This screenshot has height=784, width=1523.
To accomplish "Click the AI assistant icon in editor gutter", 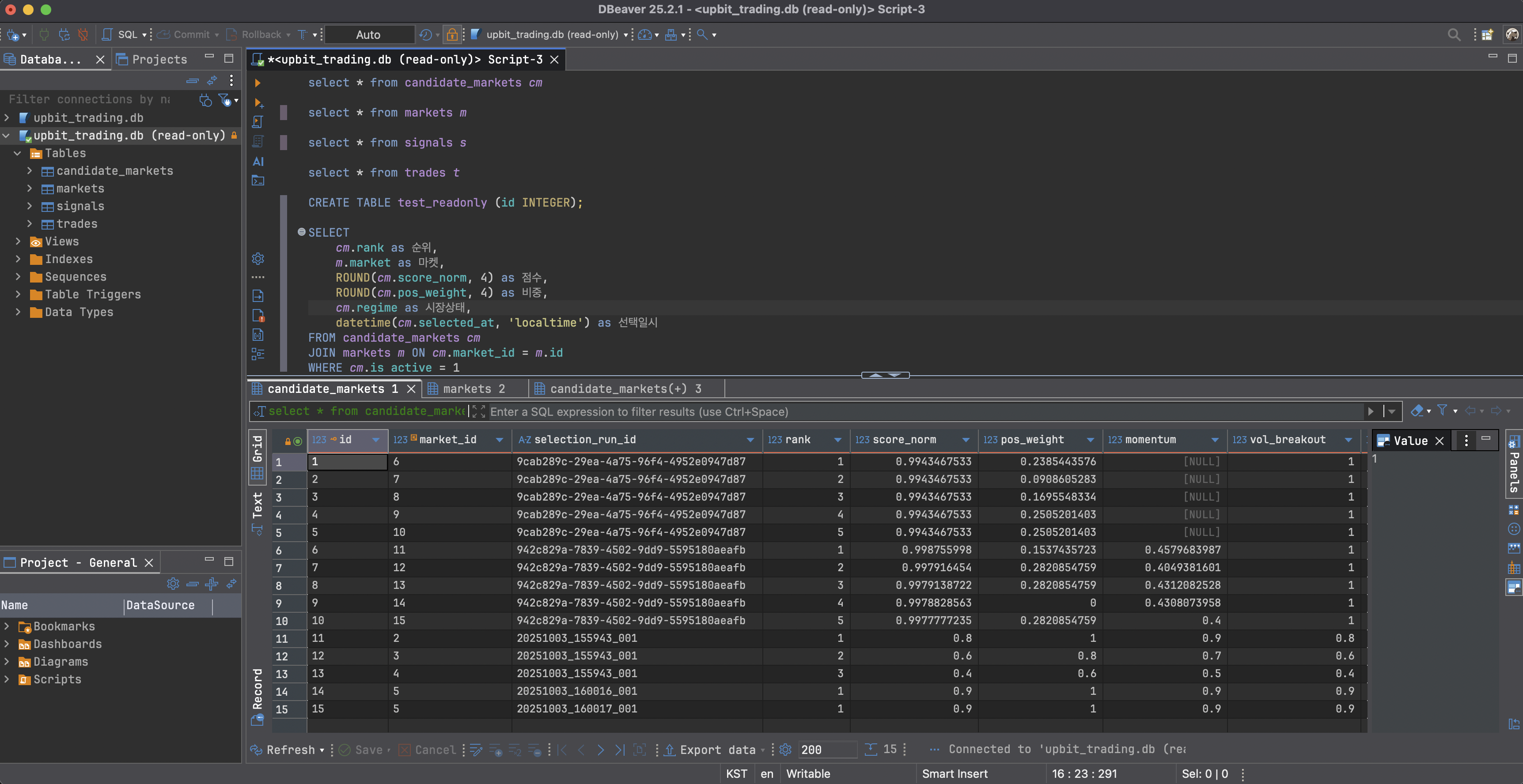I will pos(258,161).
